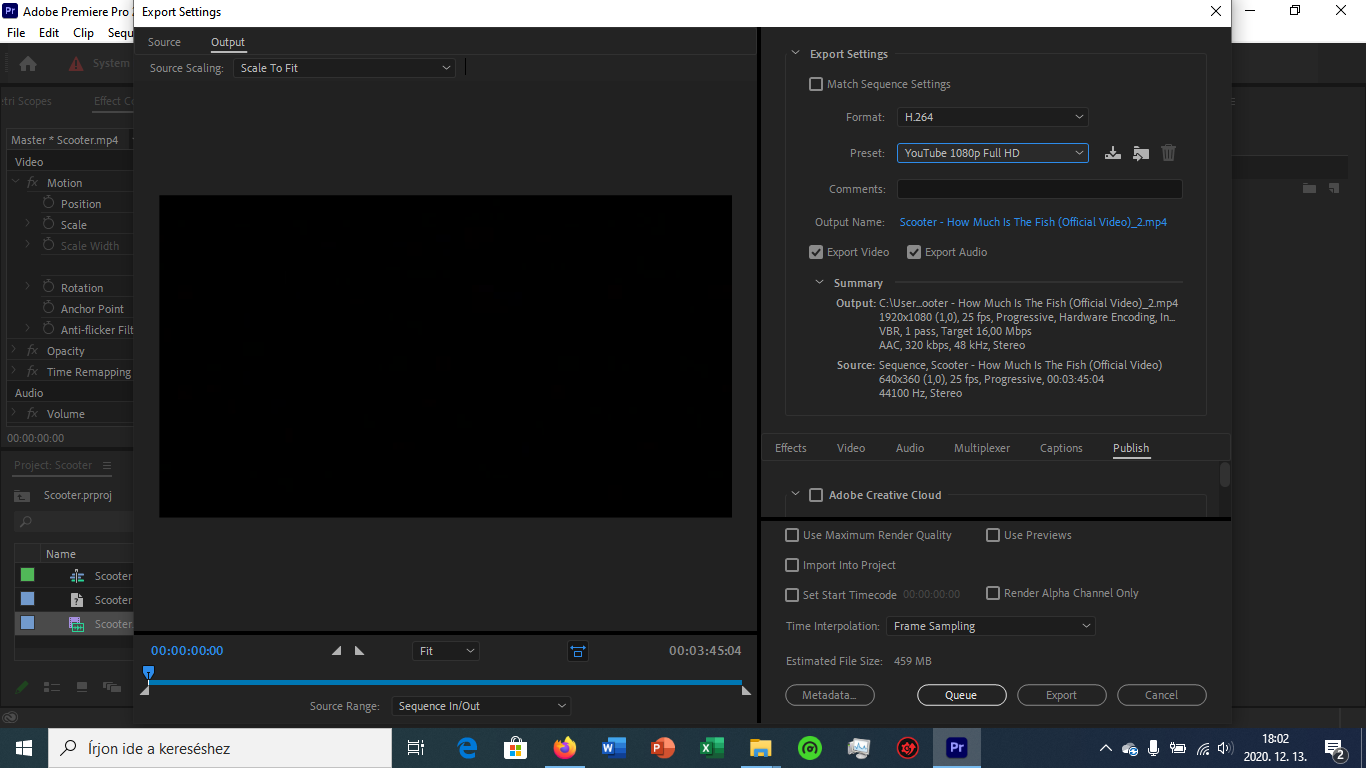Screen dimensions: 1366x768
Task: Open File Explorer from the taskbar
Action: click(x=761, y=748)
